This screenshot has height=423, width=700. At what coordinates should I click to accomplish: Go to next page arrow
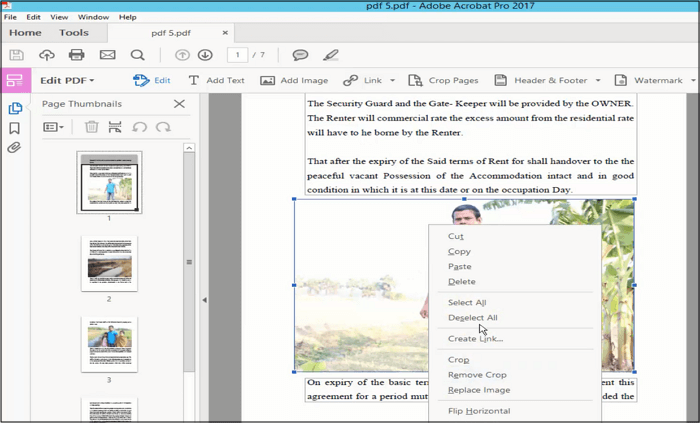[x=205, y=55]
